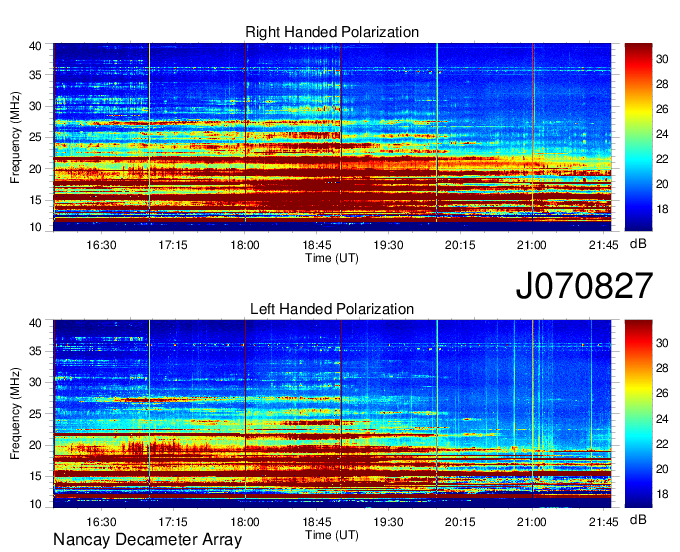The width and height of the screenshot is (680, 552).
Task: Click the 21:00 tick on upper plot
Action: pos(532,245)
